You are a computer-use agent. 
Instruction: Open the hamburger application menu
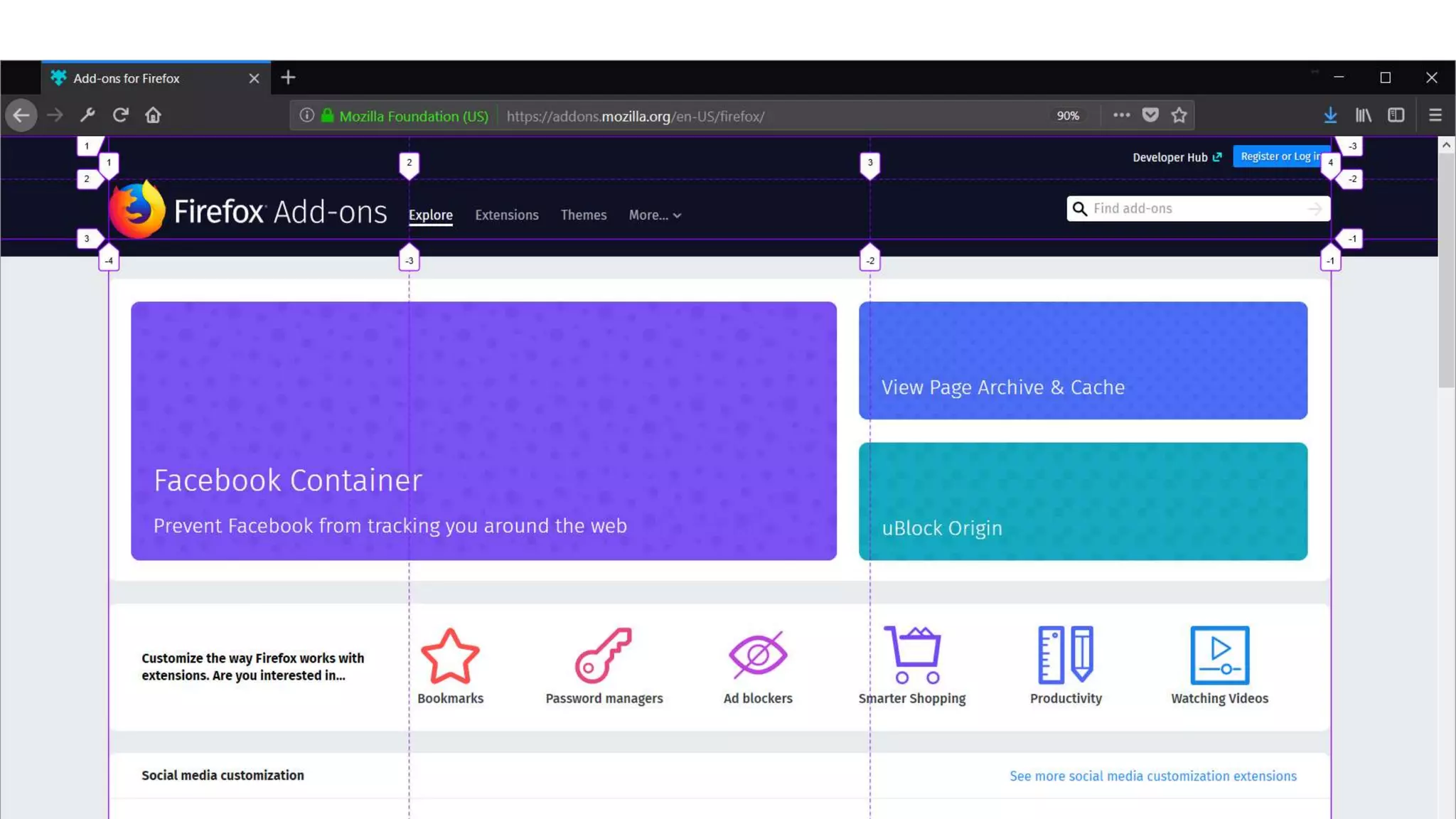[1435, 115]
